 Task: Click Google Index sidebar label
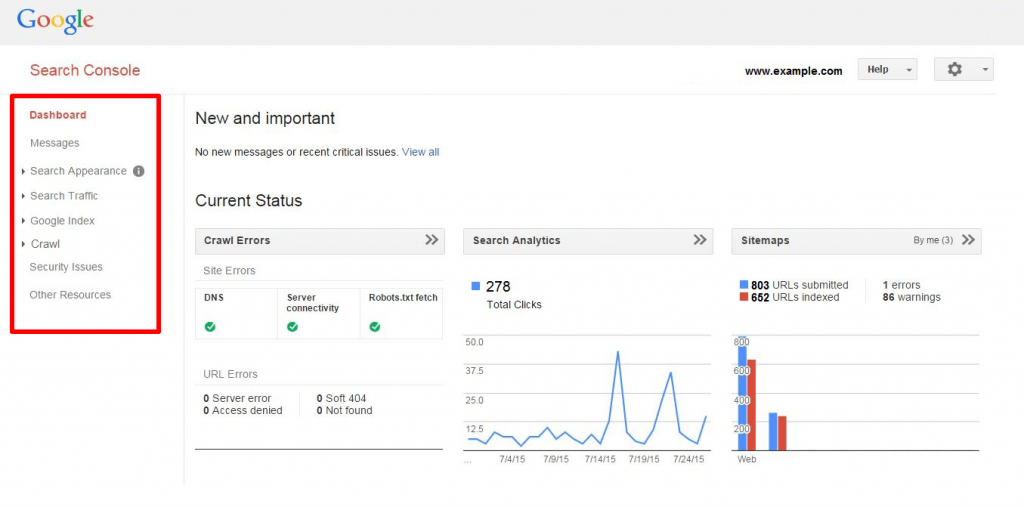click(x=62, y=221)
